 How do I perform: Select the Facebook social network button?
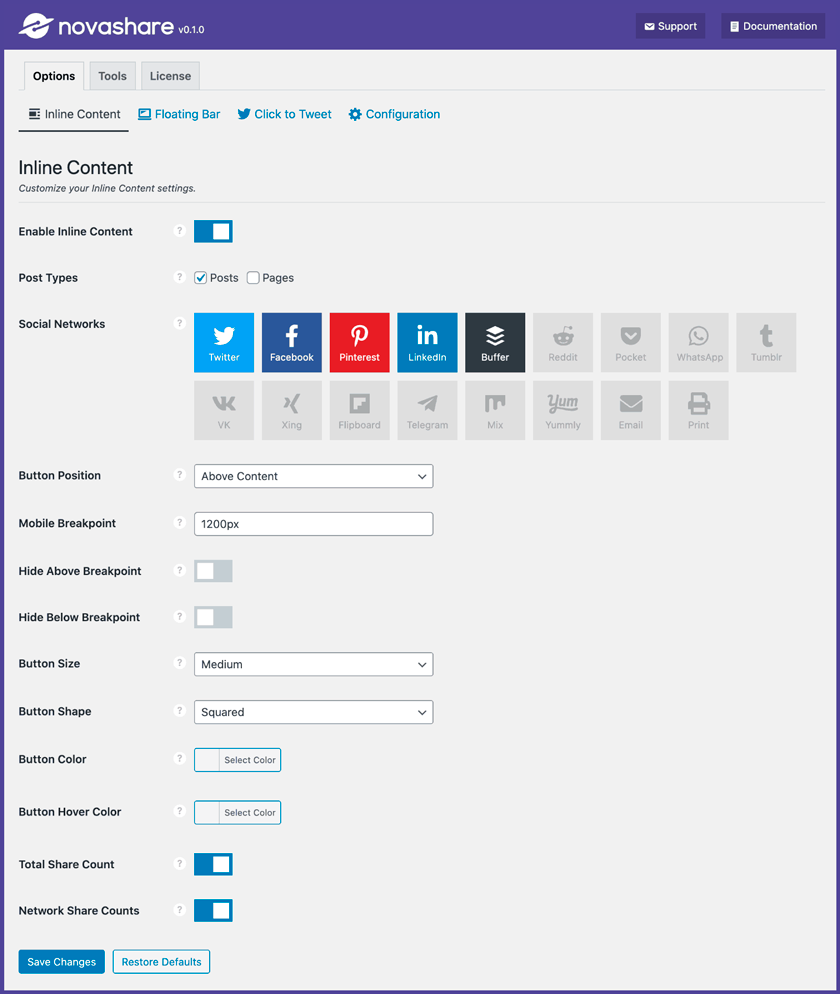tap(292, 342)
